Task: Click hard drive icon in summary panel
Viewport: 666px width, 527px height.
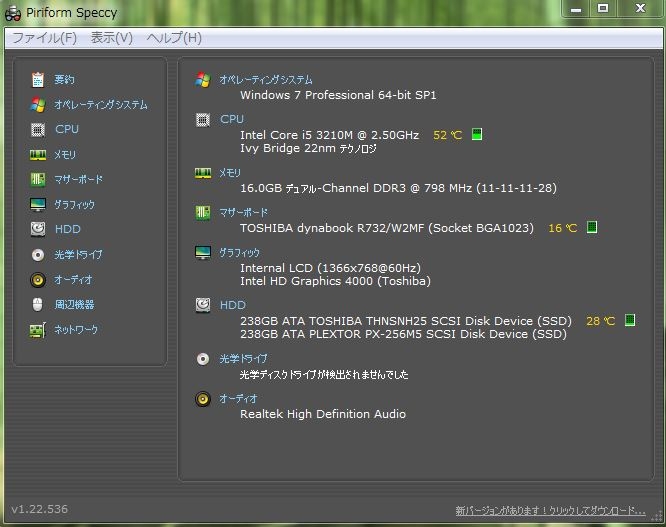Action: pos(203,305)
